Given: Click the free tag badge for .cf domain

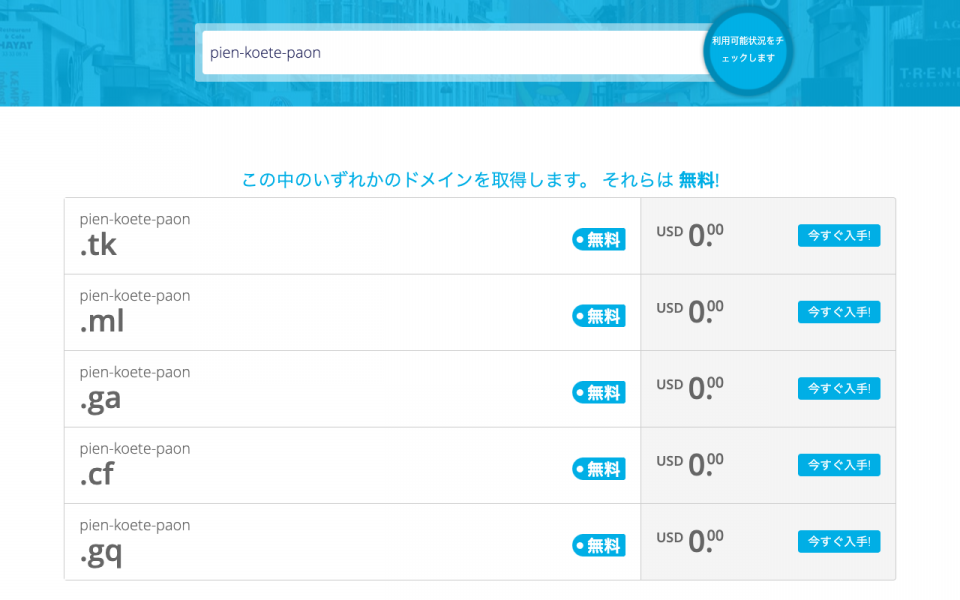Looking at the screenshot, I should point(599,469).
